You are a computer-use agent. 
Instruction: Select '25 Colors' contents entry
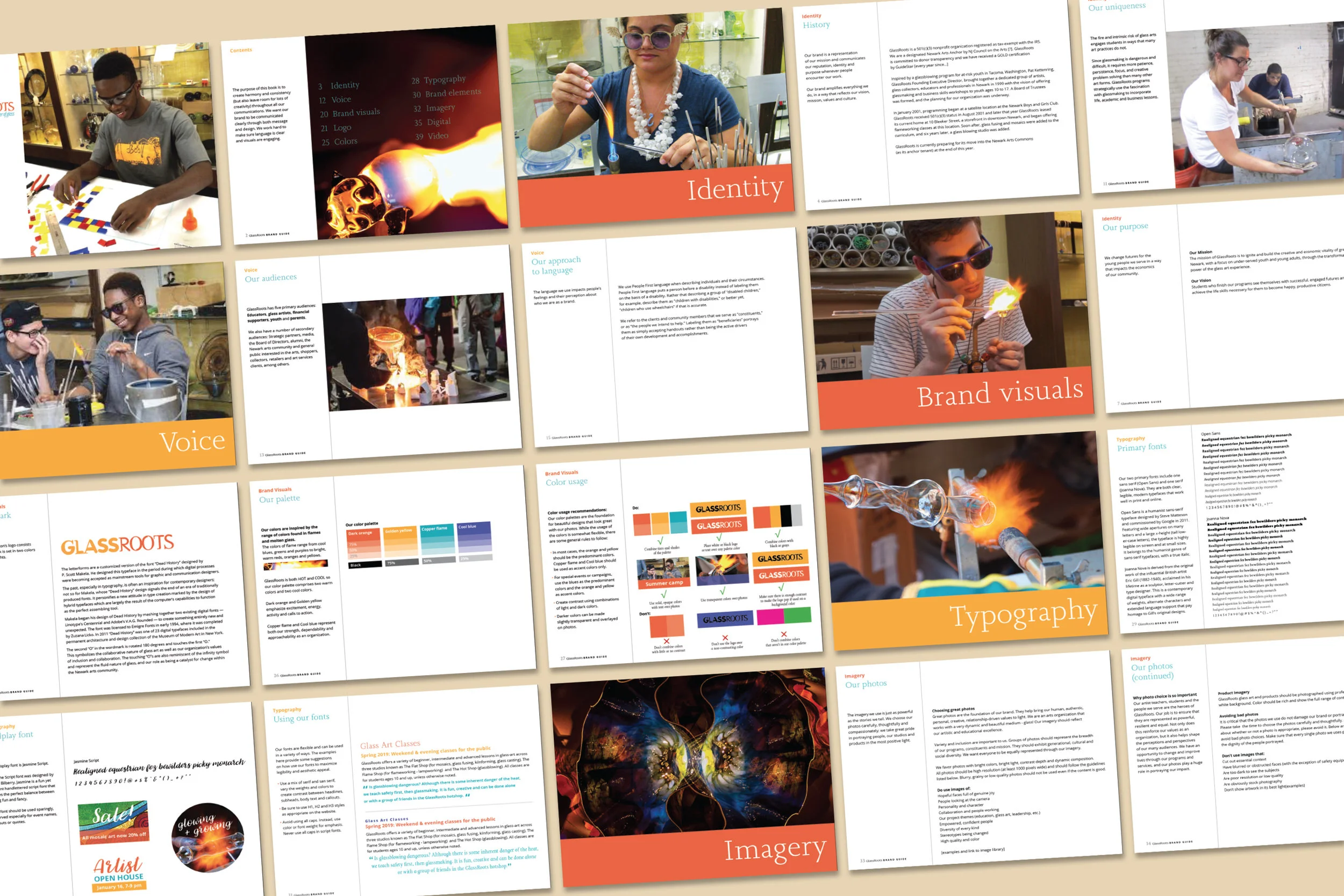[x=339, y=141]
